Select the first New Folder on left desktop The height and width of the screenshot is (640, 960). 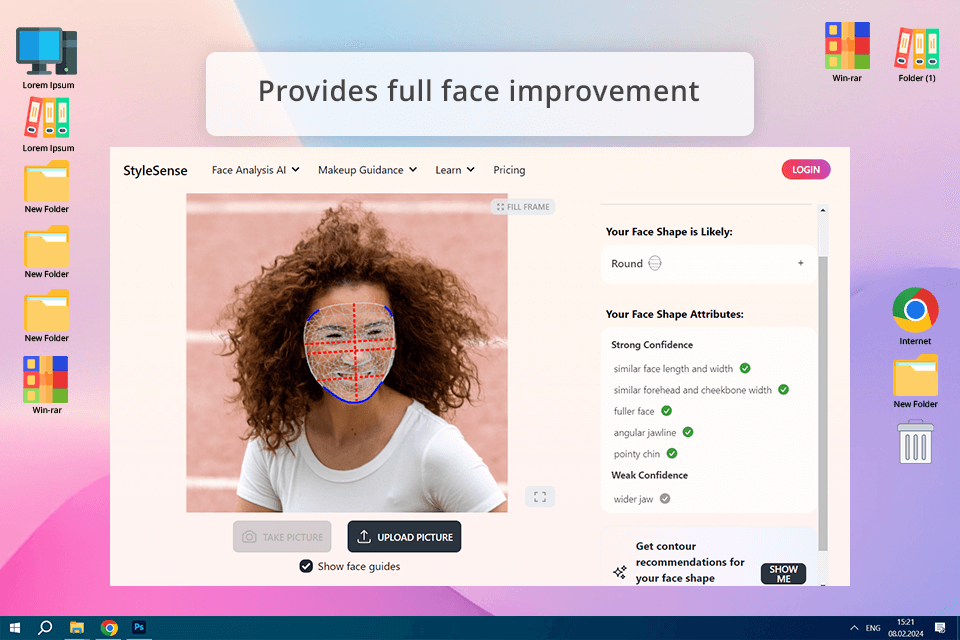(x=47, y=187)
